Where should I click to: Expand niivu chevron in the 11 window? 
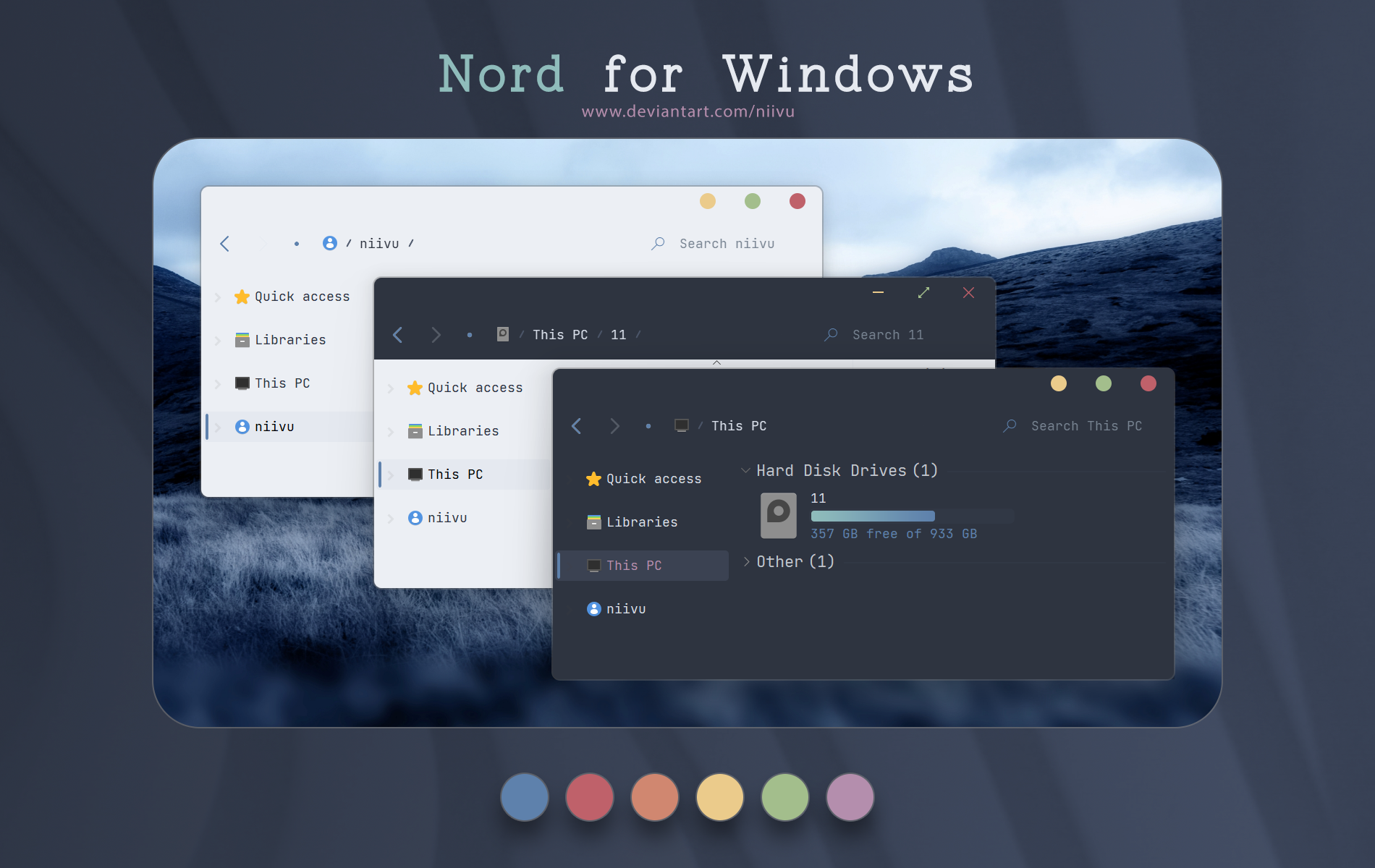391,519
